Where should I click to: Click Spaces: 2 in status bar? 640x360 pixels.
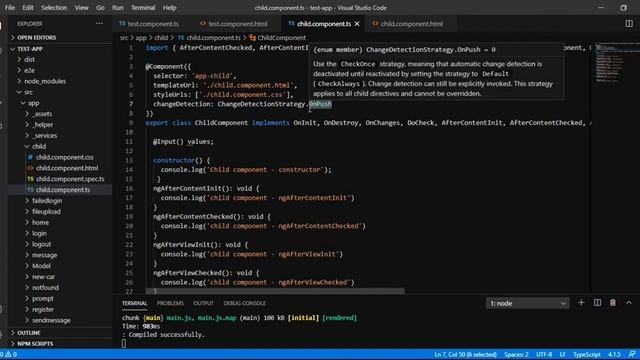(x=516, y=354)
